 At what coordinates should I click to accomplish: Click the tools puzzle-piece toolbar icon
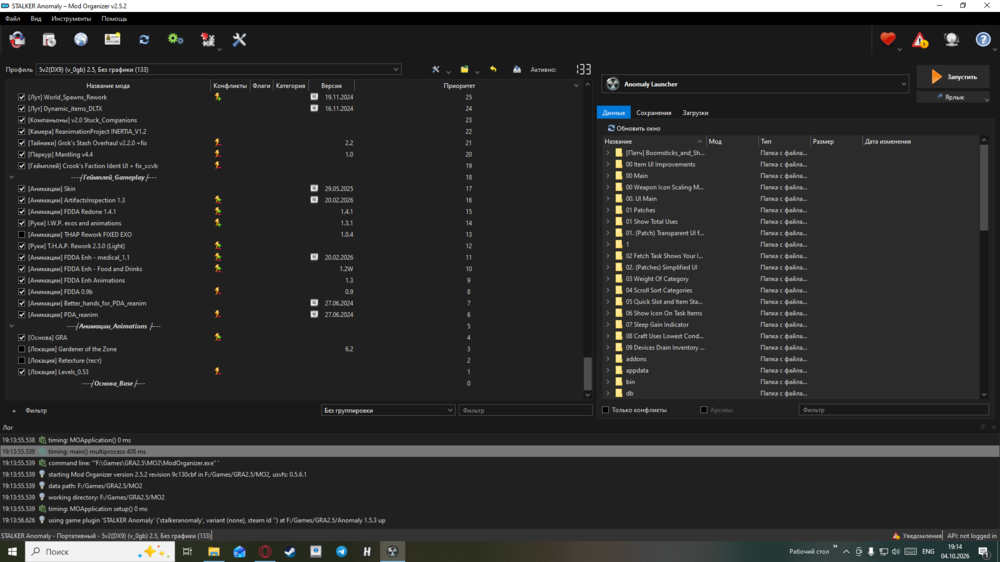(207, 40)
